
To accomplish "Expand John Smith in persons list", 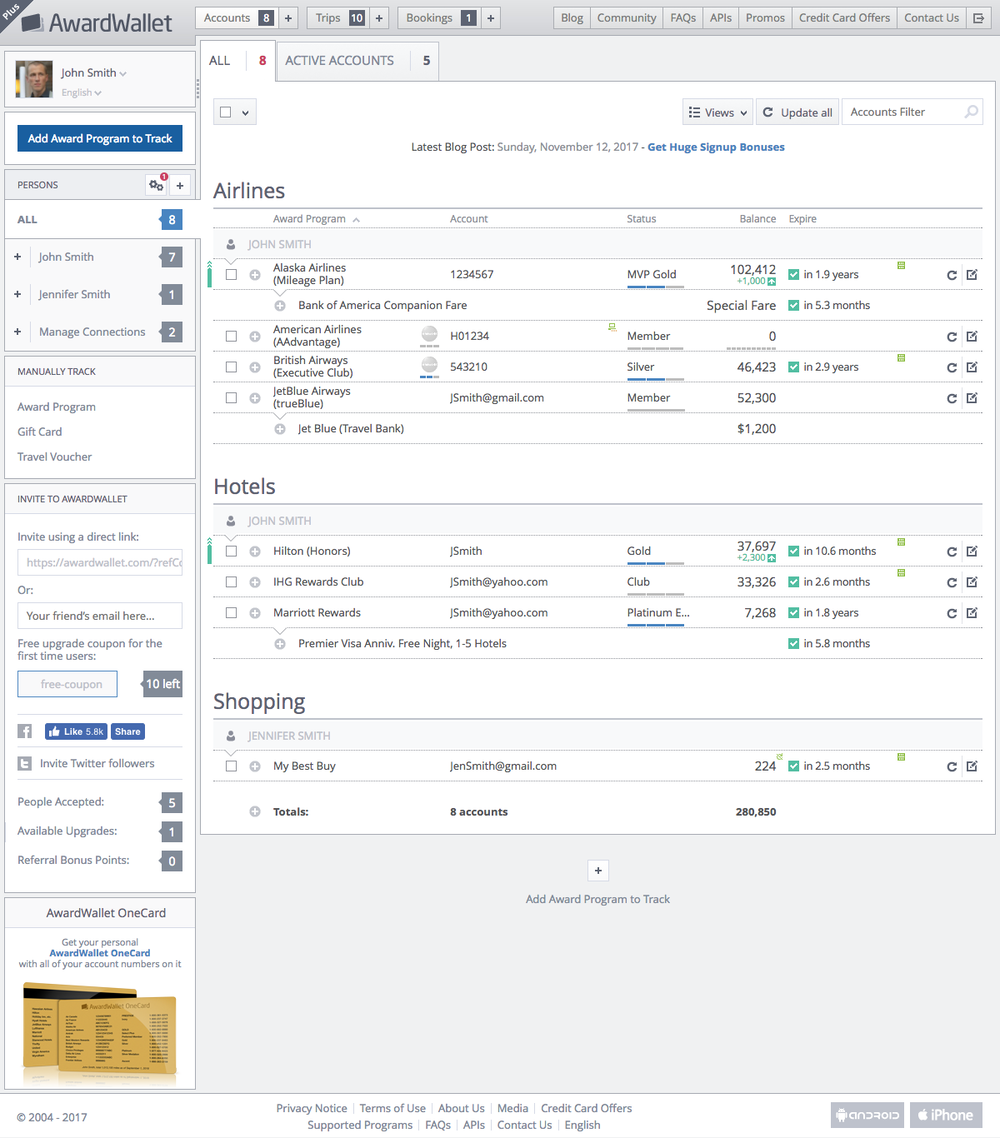I will coord(18,257).
